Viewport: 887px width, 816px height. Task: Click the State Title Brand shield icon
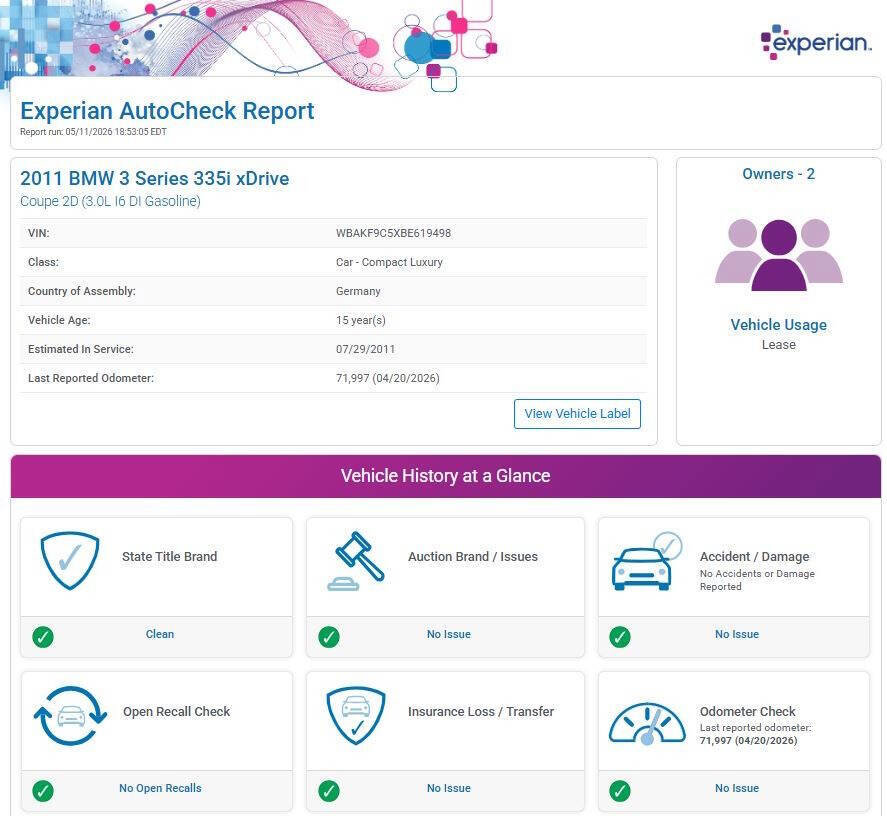tap(70, 561)
